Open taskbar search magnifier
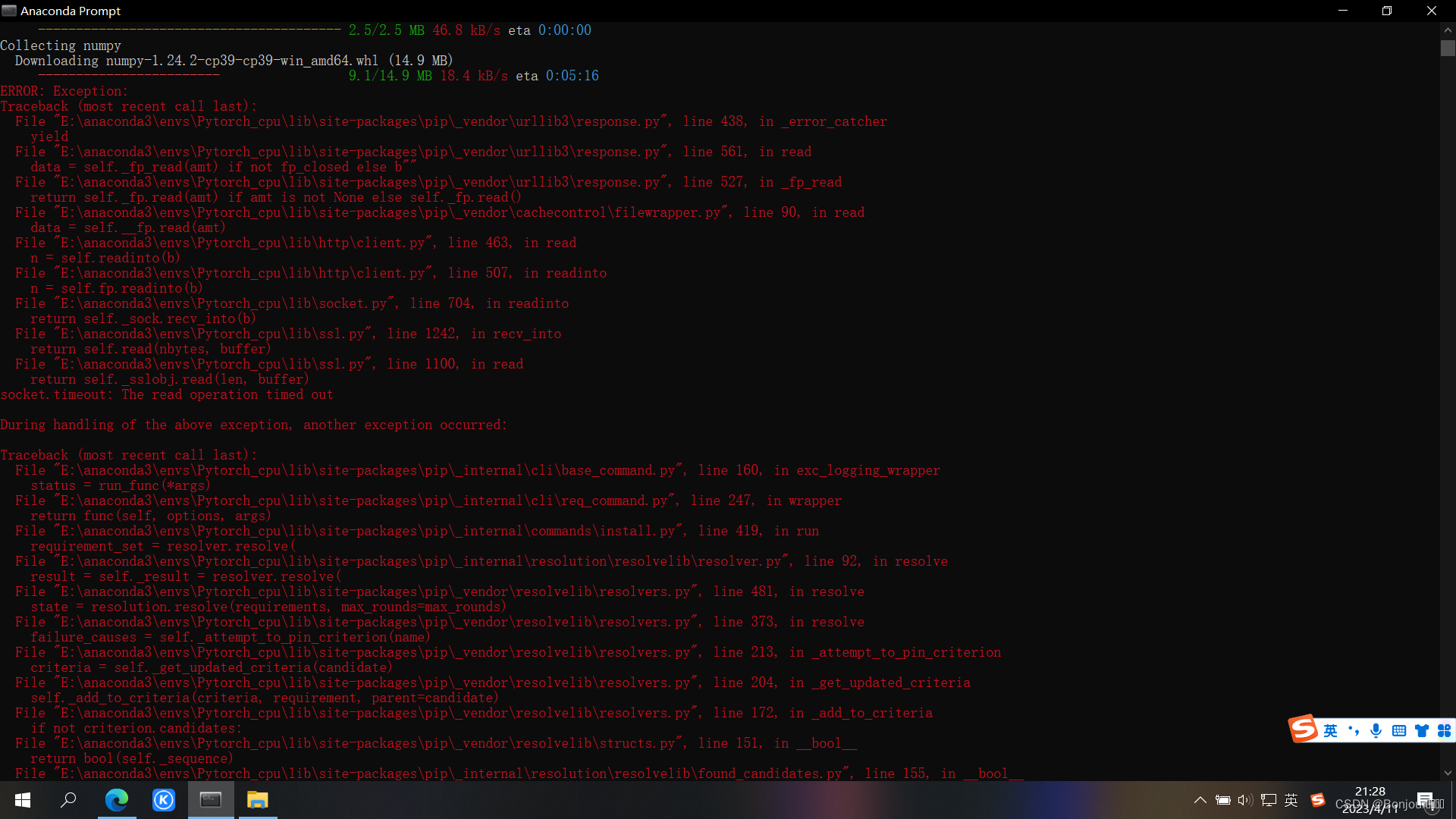The image size is (1456, 819). click(x=69, y=800)
